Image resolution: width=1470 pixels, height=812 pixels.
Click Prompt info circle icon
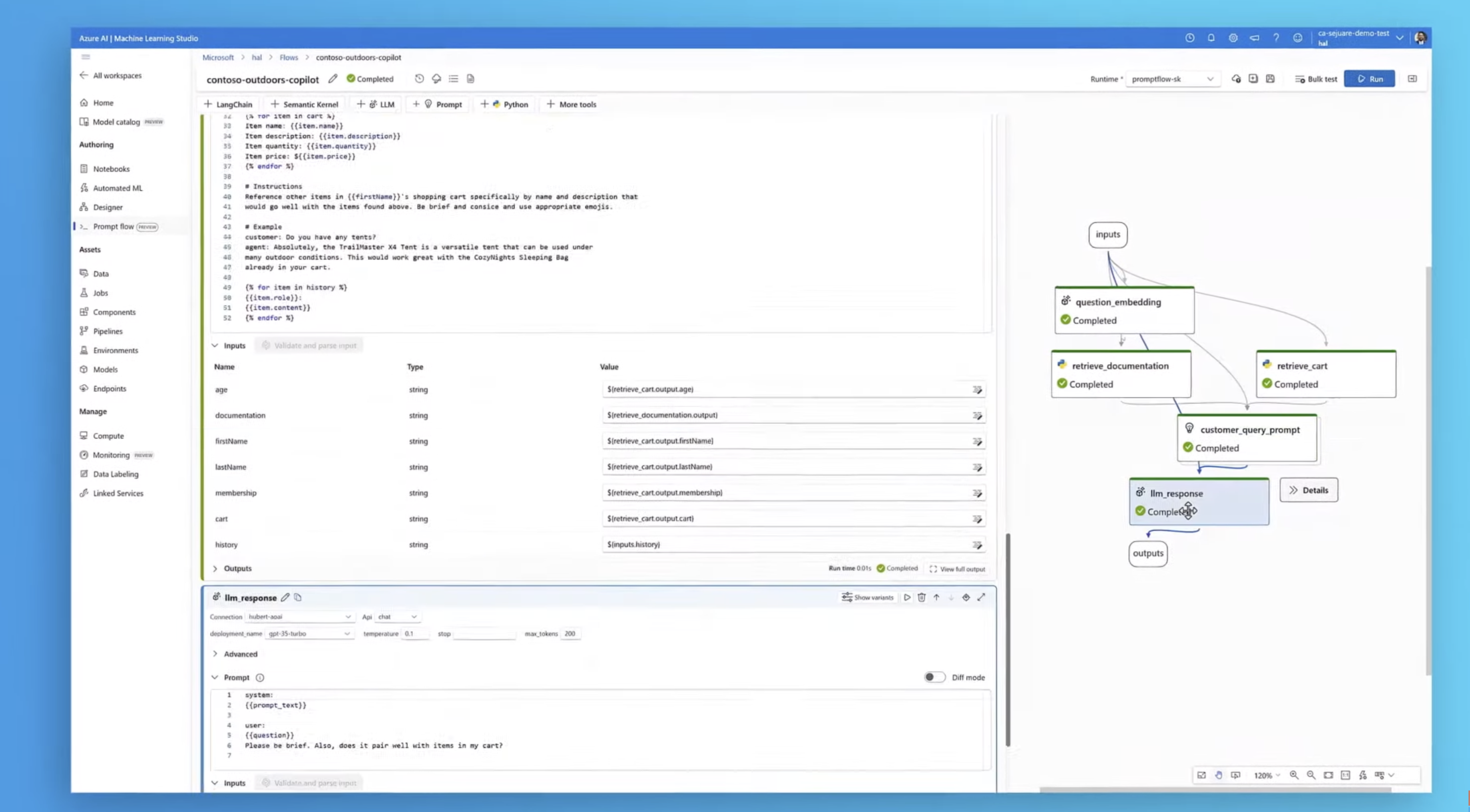click(x=260, y=677)
